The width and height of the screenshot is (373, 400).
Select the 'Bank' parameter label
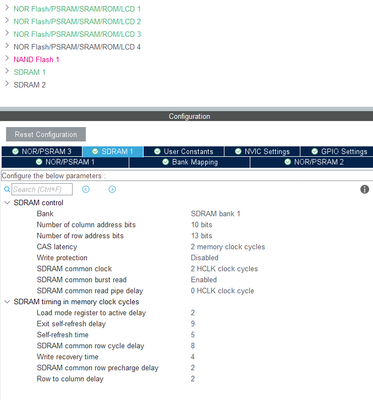(x=45, y=214)
